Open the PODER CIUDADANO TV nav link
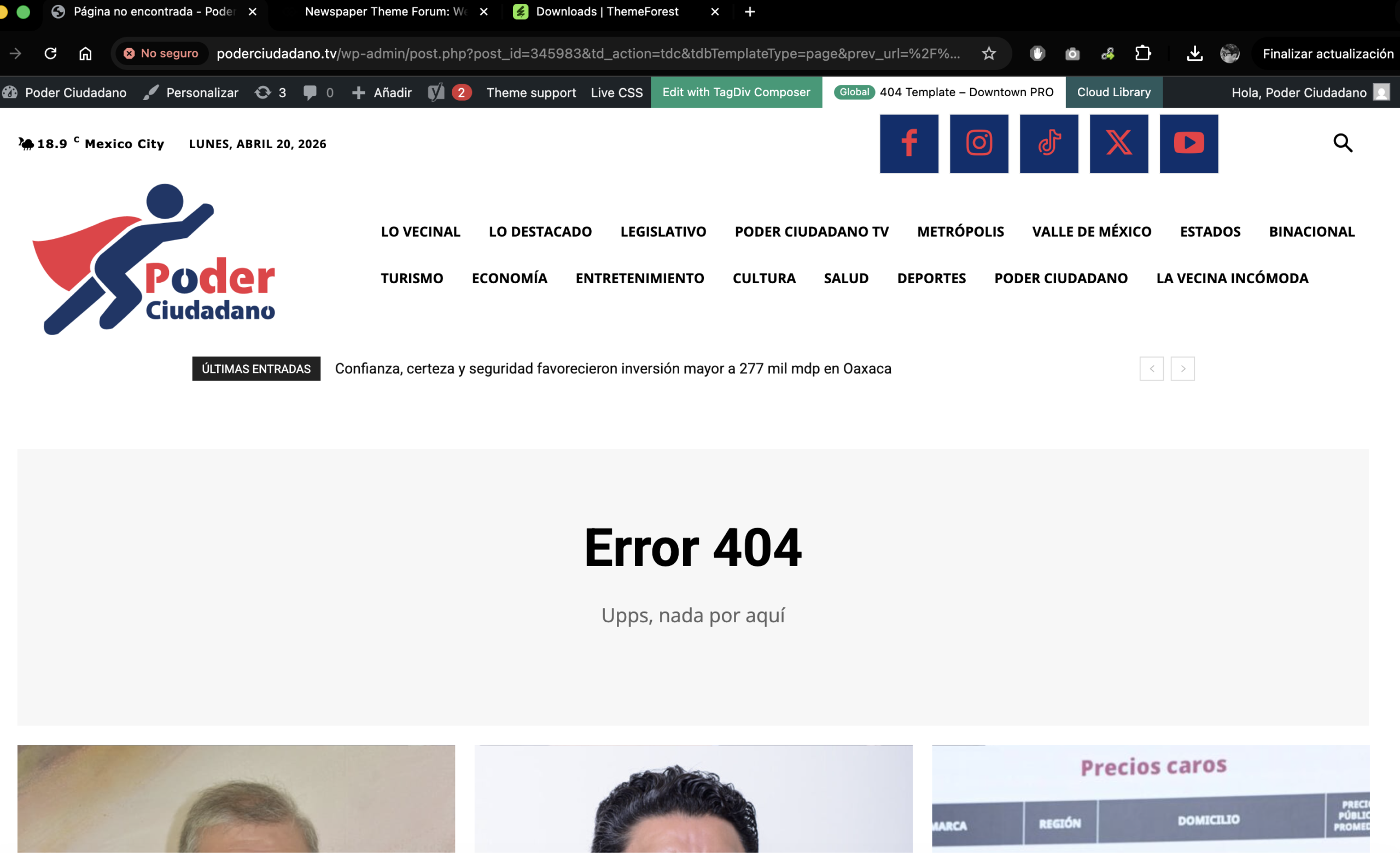The image size is (1400, 853). (x=812, y=232)
